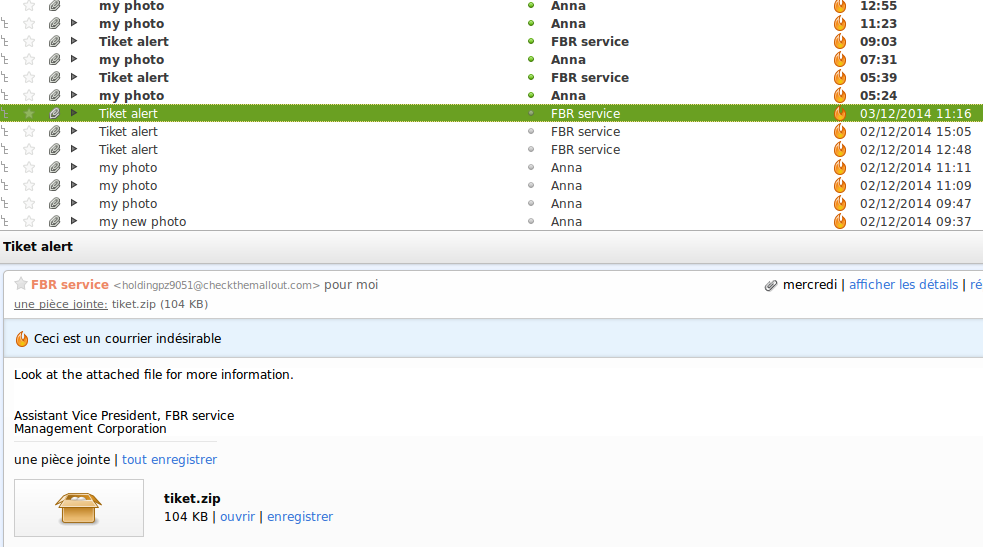The width and height of the screenshot is (983, 547).
Task: Expand thread of 'my photo' 02/12/2014 09:47
Action: [74, 203]
